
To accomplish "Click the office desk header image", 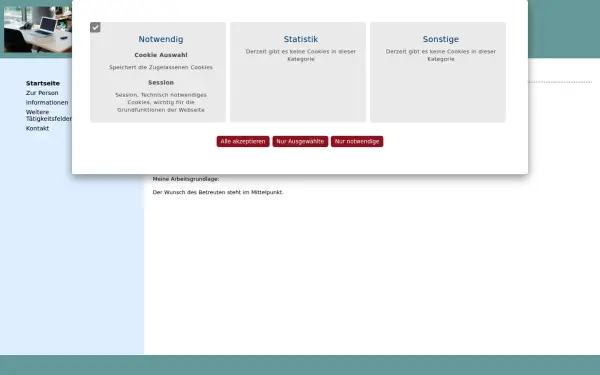I will 38,29.
